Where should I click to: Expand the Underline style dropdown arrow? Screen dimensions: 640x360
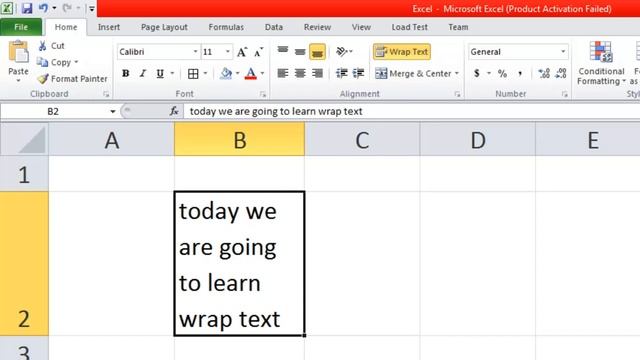click(x=172, y=73)
